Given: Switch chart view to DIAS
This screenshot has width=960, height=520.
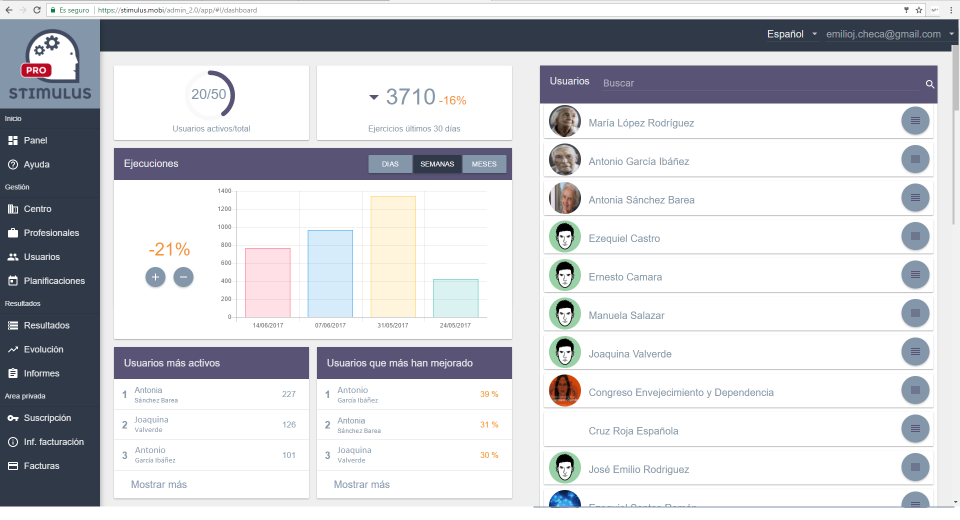Looking at the screenshot, I should pos(390,164).
